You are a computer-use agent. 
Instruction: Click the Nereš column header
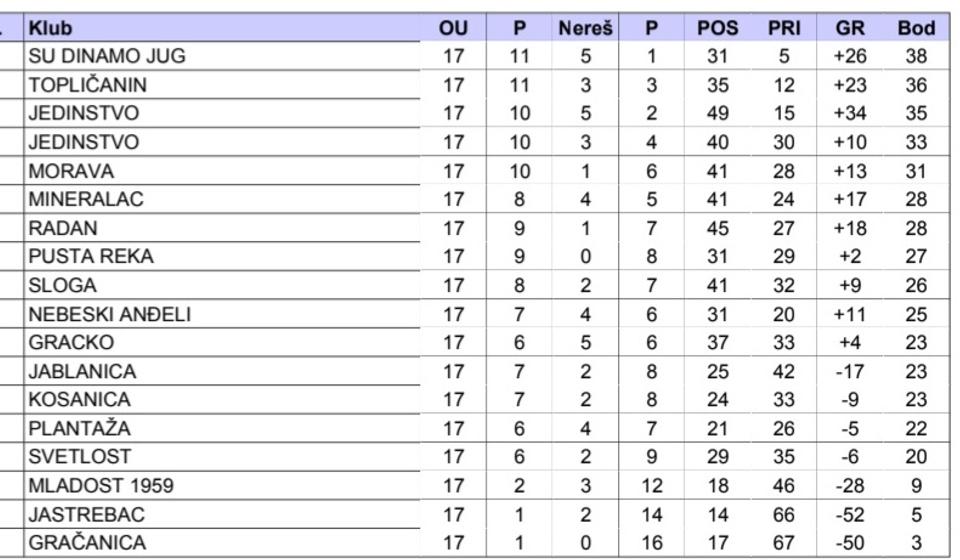[x=586, y=28]
